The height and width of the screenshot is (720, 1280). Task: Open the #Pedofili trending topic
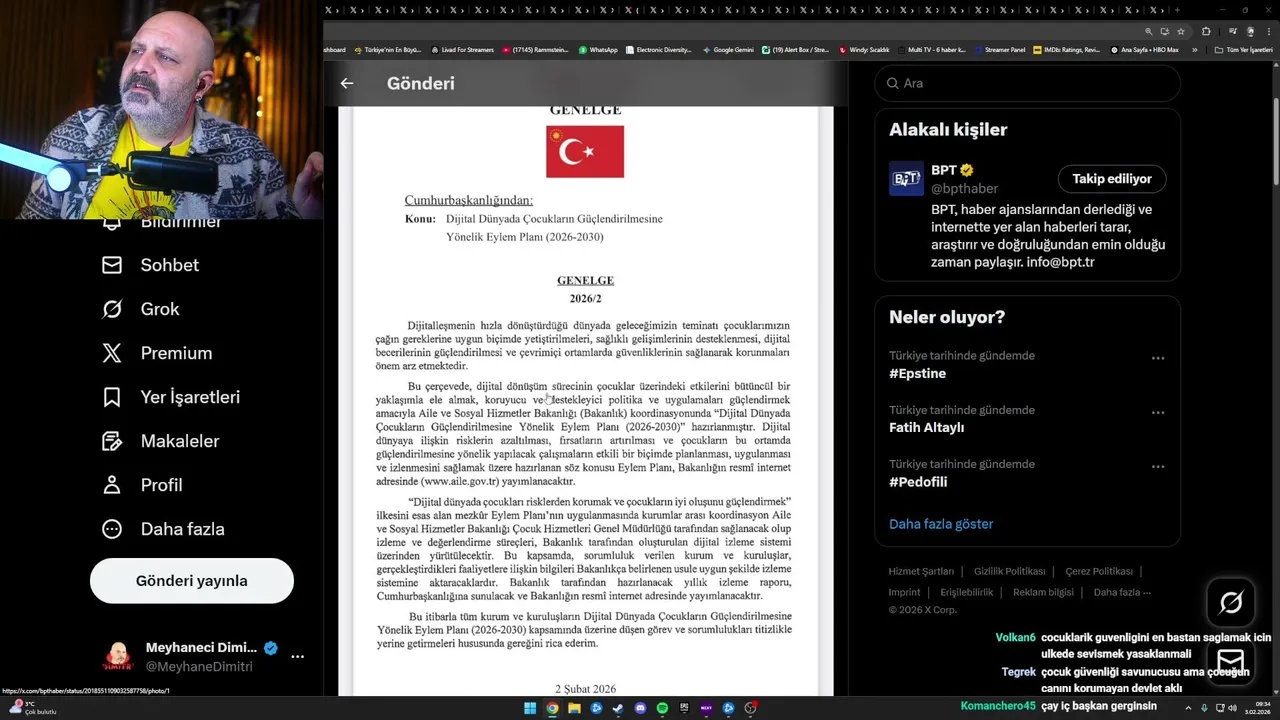(x=918, y=482)
